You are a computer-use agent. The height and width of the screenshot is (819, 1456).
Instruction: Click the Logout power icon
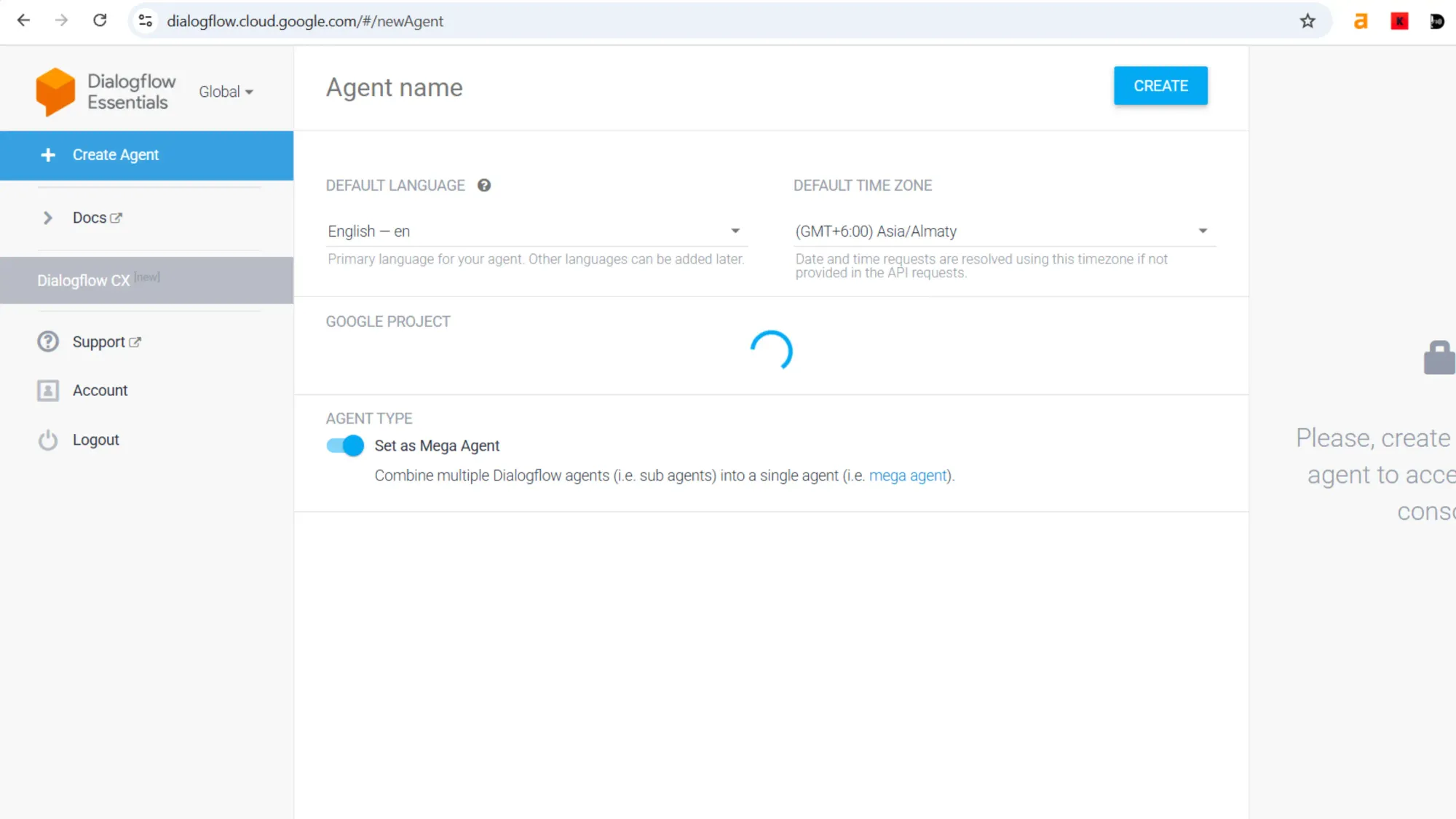coord(48,440)
